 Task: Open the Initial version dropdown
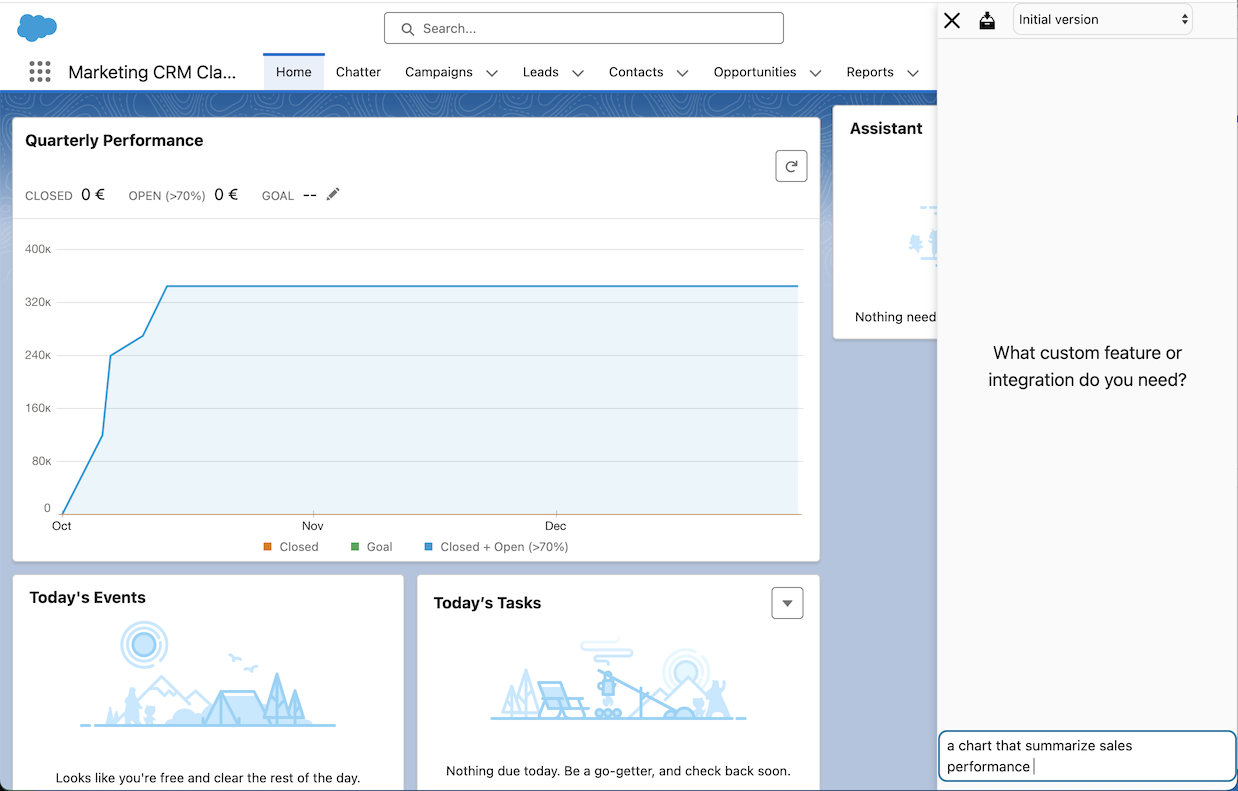click(1102, 20)
